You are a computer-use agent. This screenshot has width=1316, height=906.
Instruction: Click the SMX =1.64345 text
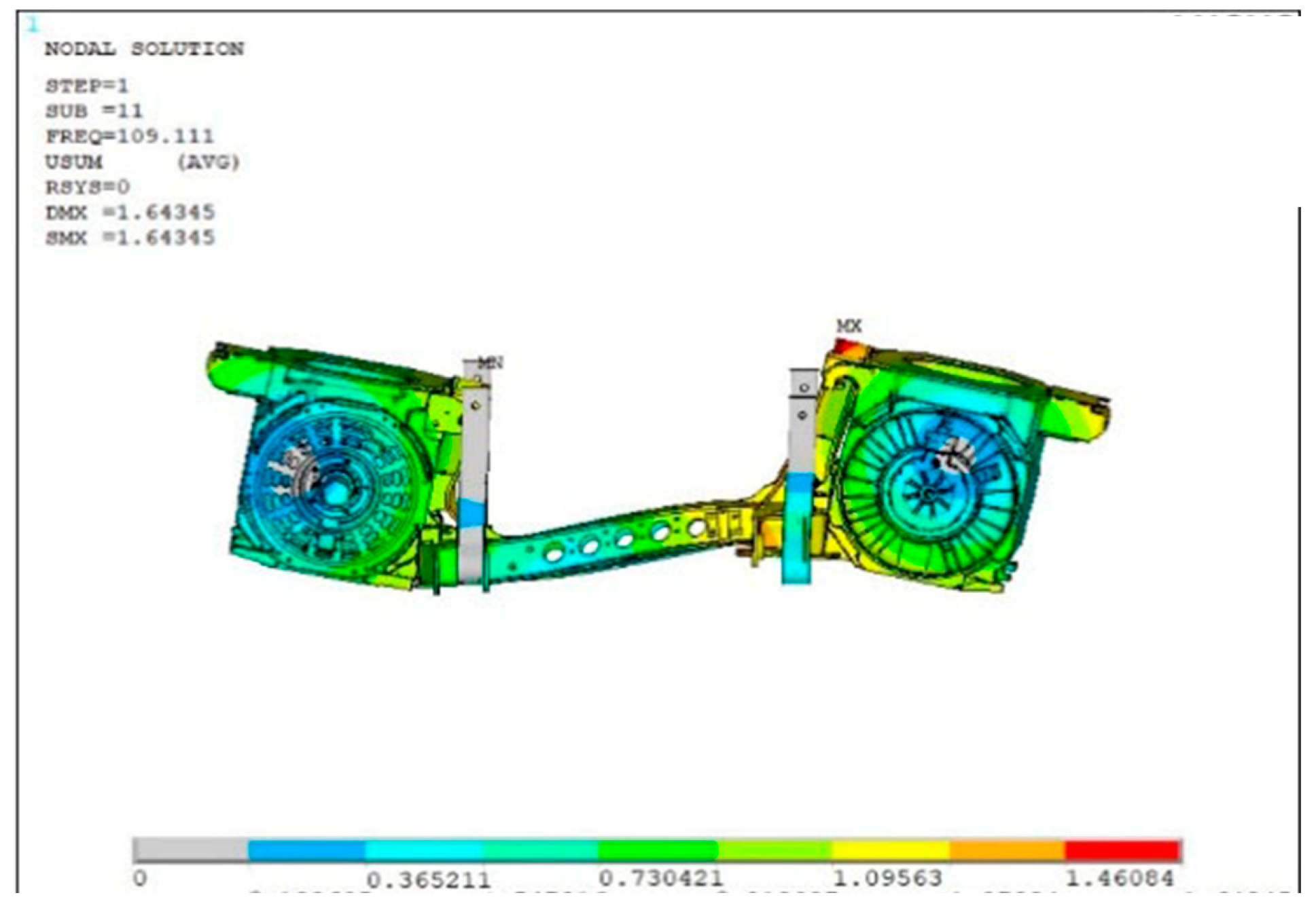130,238
